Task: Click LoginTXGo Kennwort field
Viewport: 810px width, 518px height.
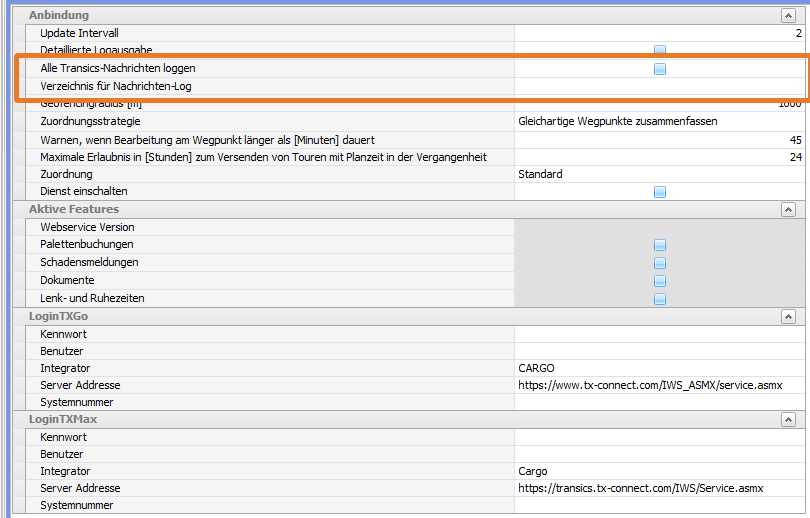Action: (659, 333)
